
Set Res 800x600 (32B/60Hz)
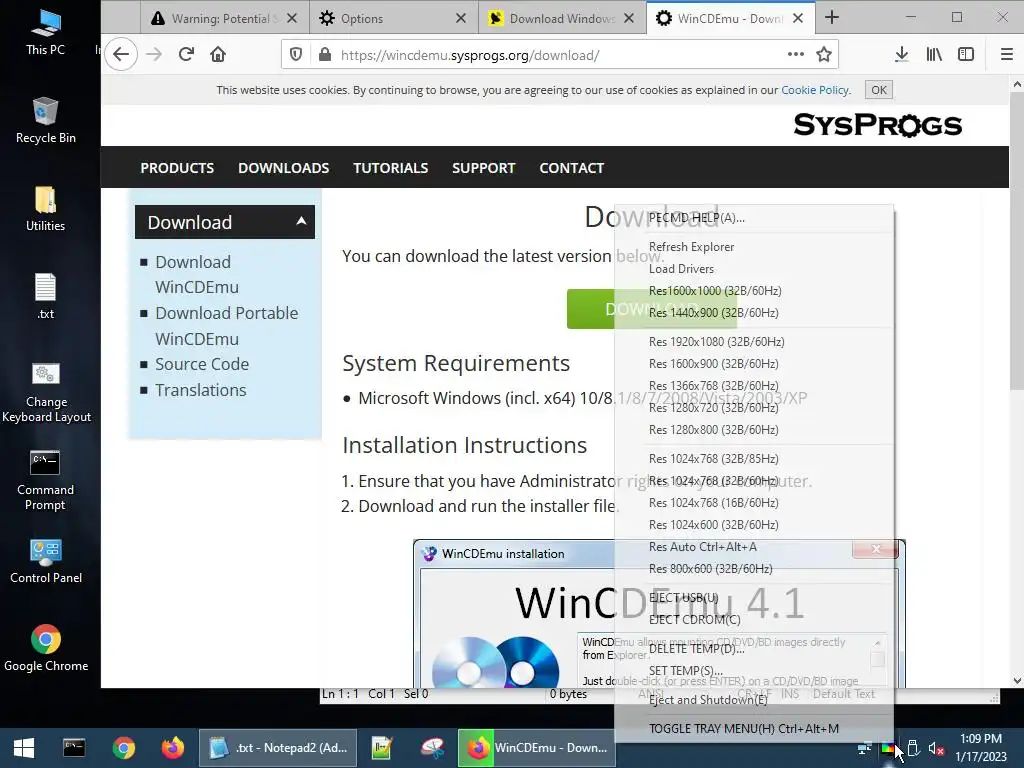(x=754, y=569)
